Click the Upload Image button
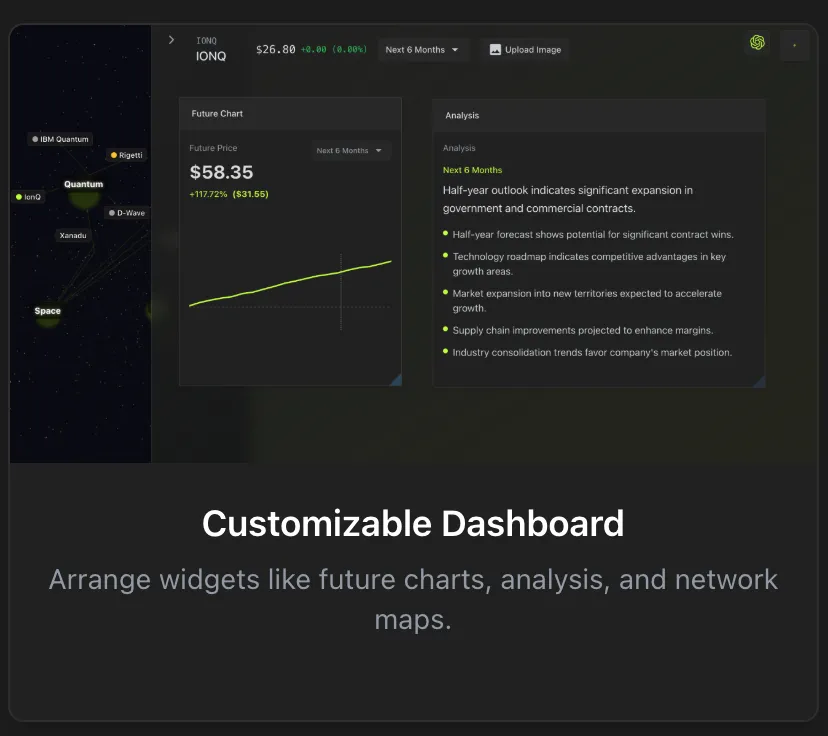828x736 pixels. 525,50
